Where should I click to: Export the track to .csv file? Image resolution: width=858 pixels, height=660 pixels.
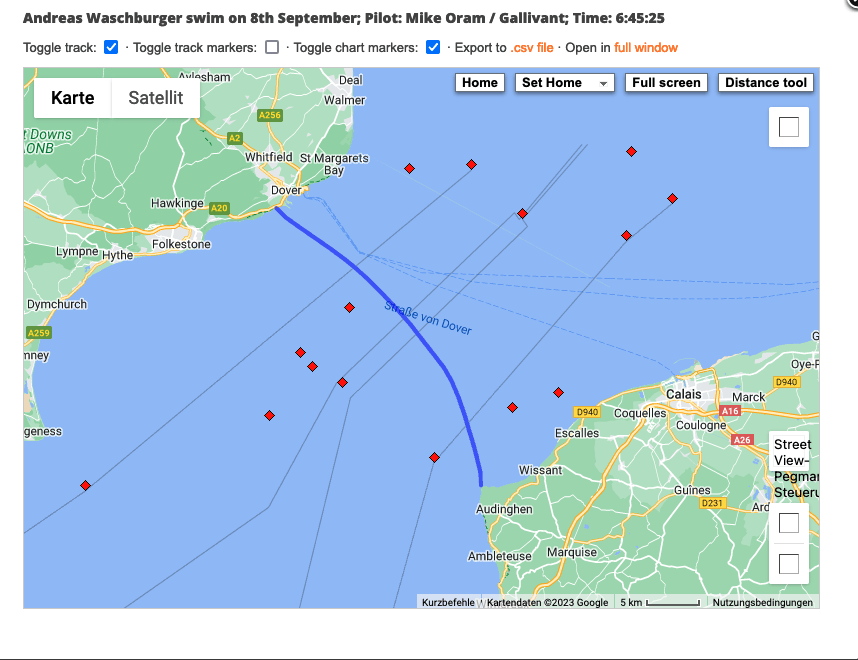coord(531,48)
